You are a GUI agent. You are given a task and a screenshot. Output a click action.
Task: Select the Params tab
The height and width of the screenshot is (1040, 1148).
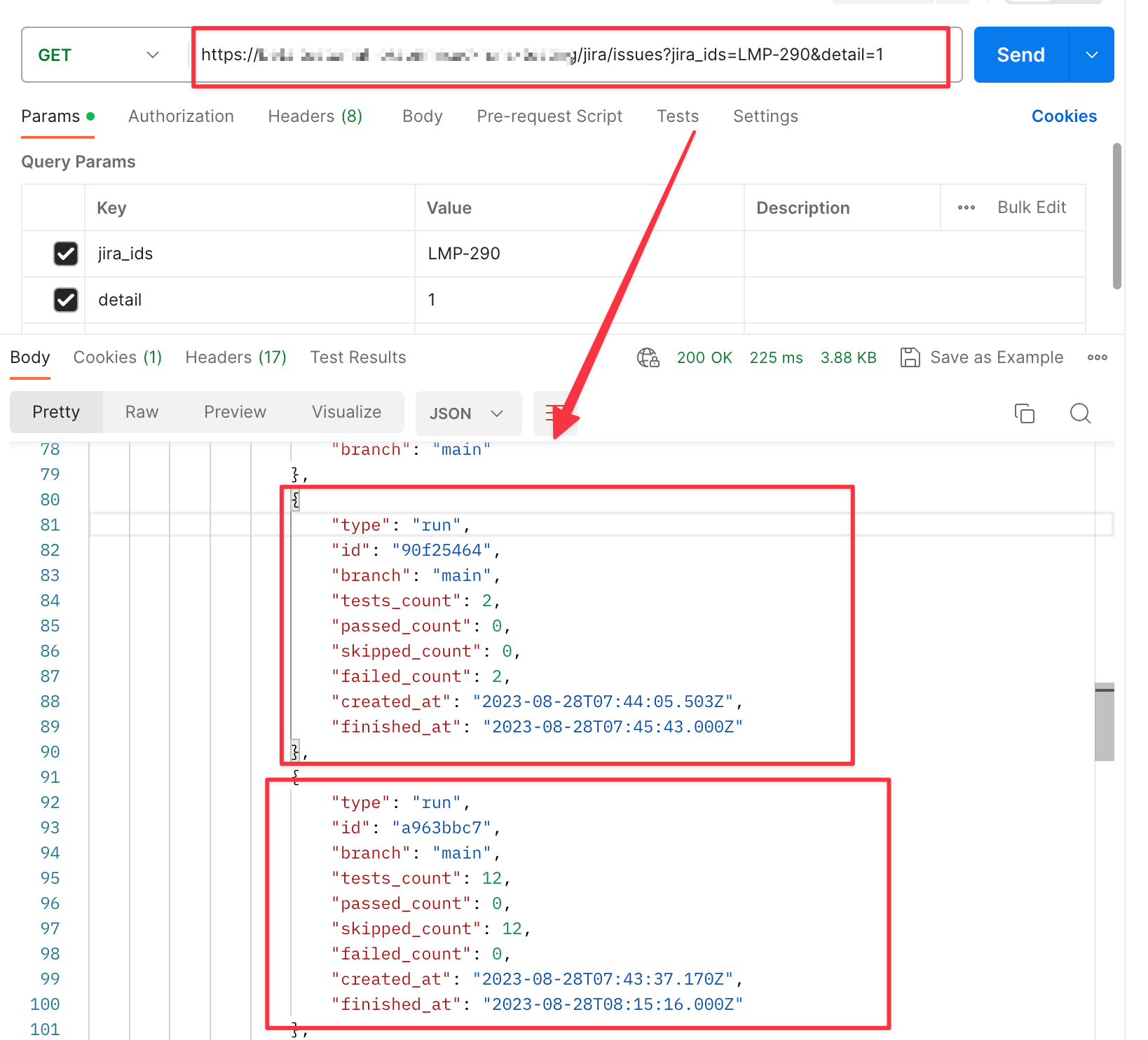(57, 116)
